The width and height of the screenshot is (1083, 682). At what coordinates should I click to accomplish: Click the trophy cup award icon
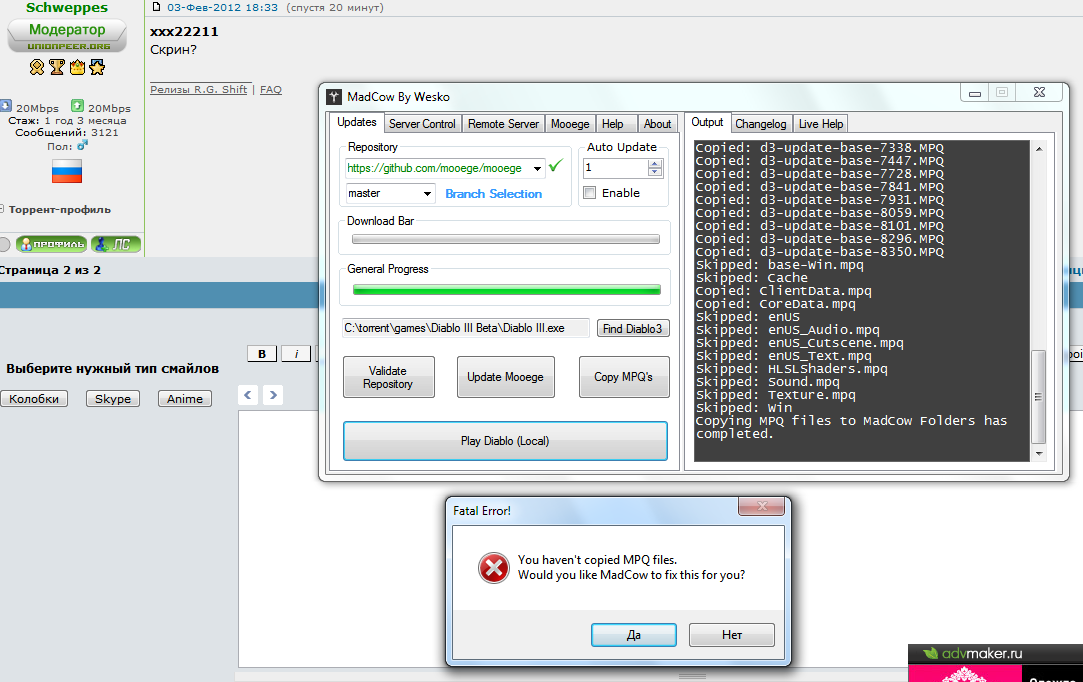tap(57, 67)
